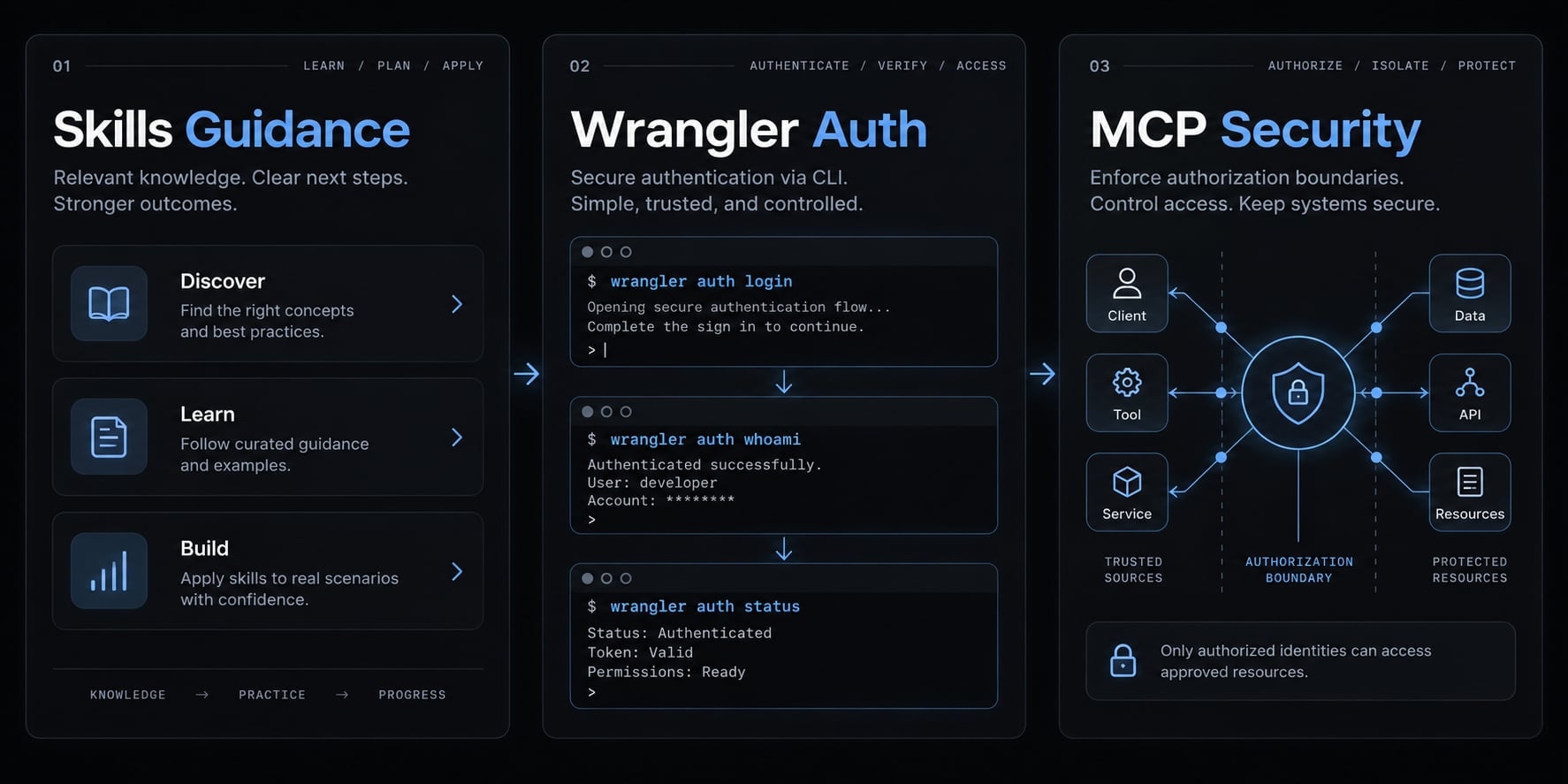This screenshot has width=1568, height=784.
Task: Click the PRACTICE footer label
Action: (272, 695)
